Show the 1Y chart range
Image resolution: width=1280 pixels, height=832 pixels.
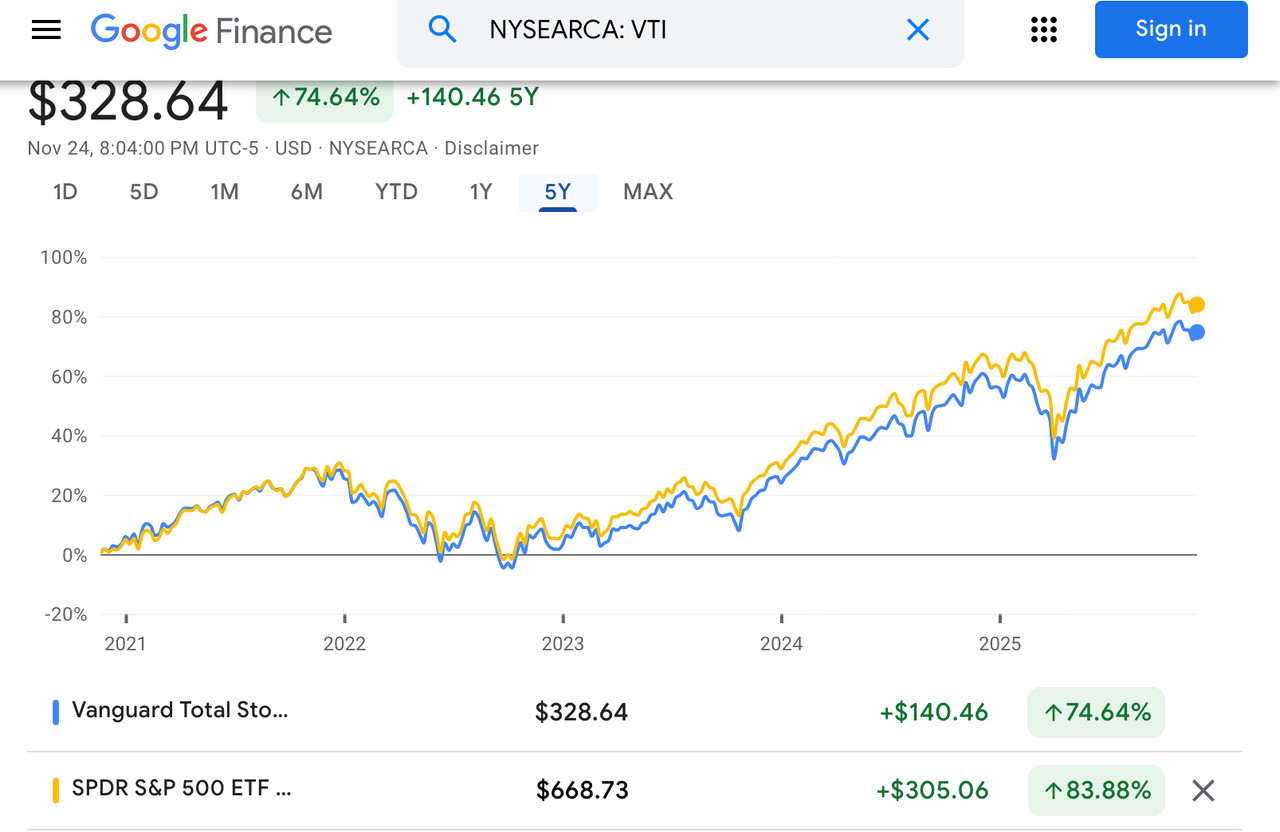click(x=481, y=192)
